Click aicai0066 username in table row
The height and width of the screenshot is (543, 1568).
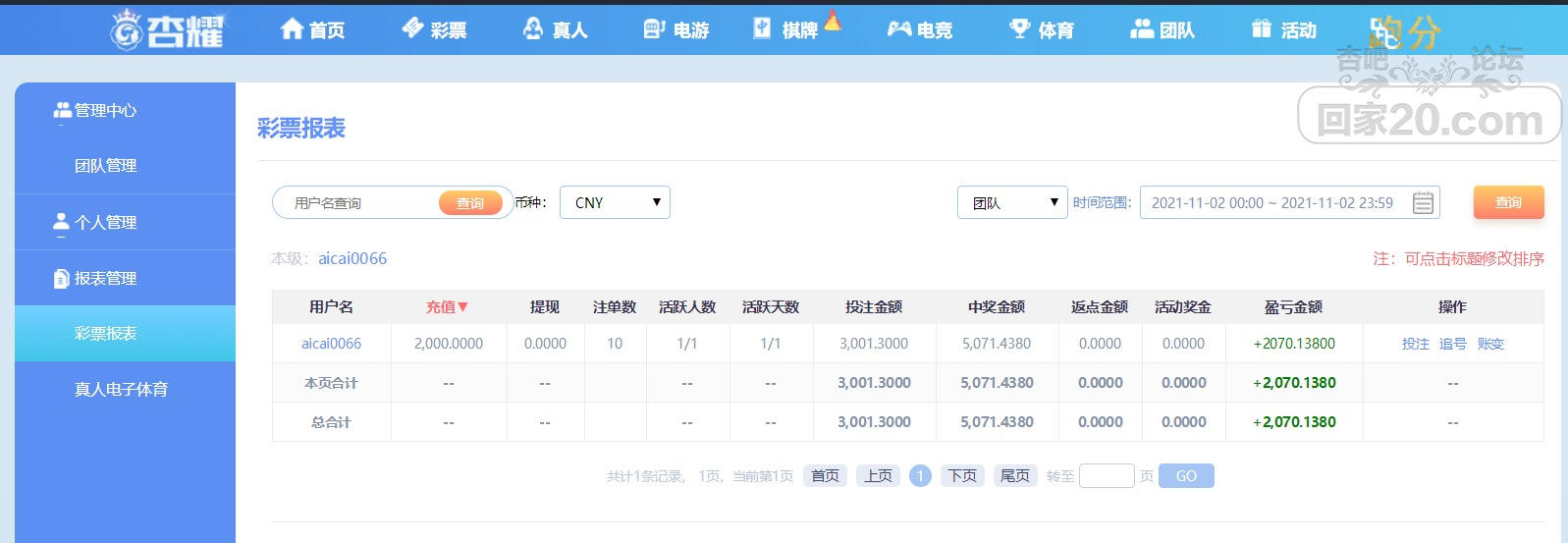point(331,344)
